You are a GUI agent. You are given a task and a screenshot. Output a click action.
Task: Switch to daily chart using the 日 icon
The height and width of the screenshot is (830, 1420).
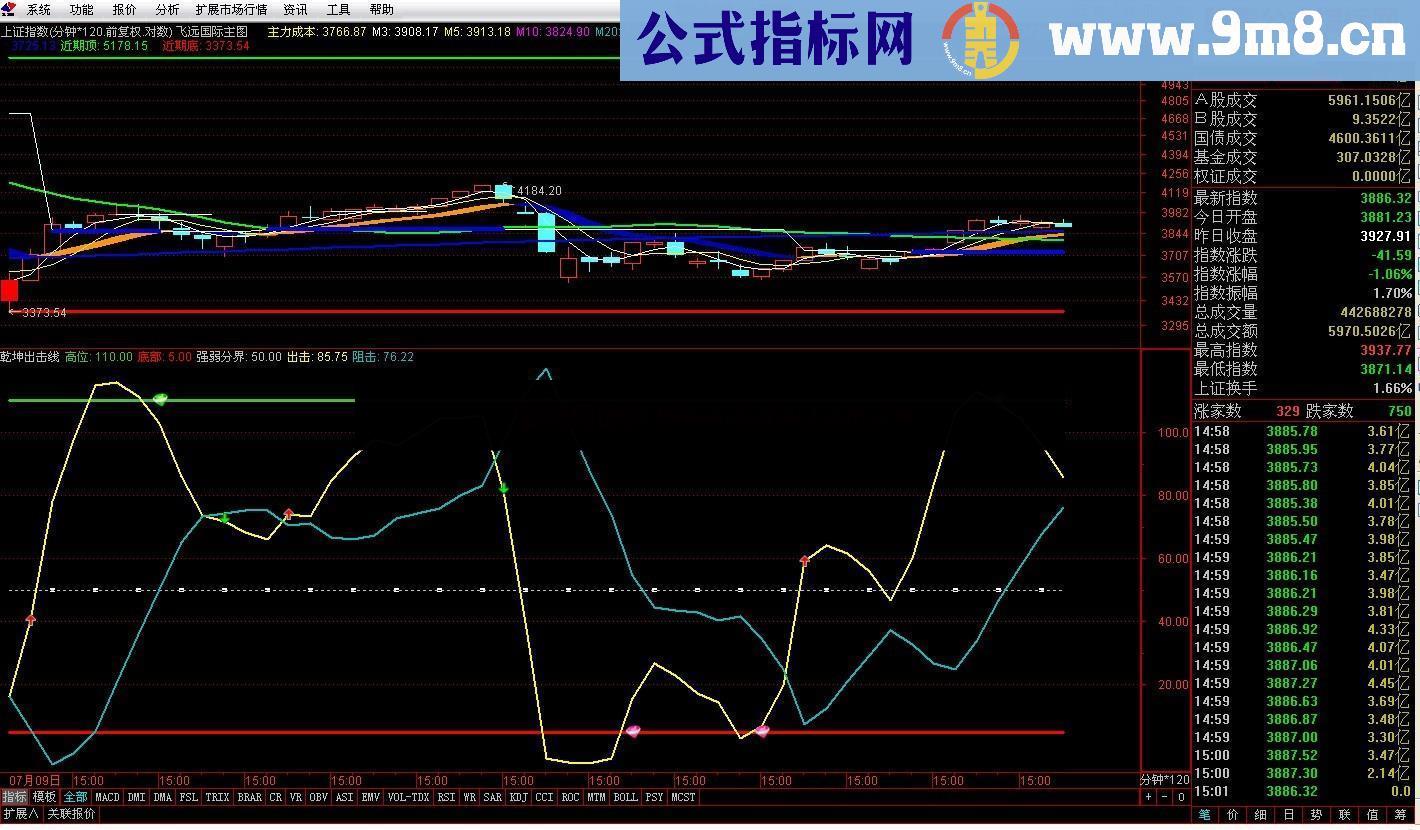tap(1286, 814)
